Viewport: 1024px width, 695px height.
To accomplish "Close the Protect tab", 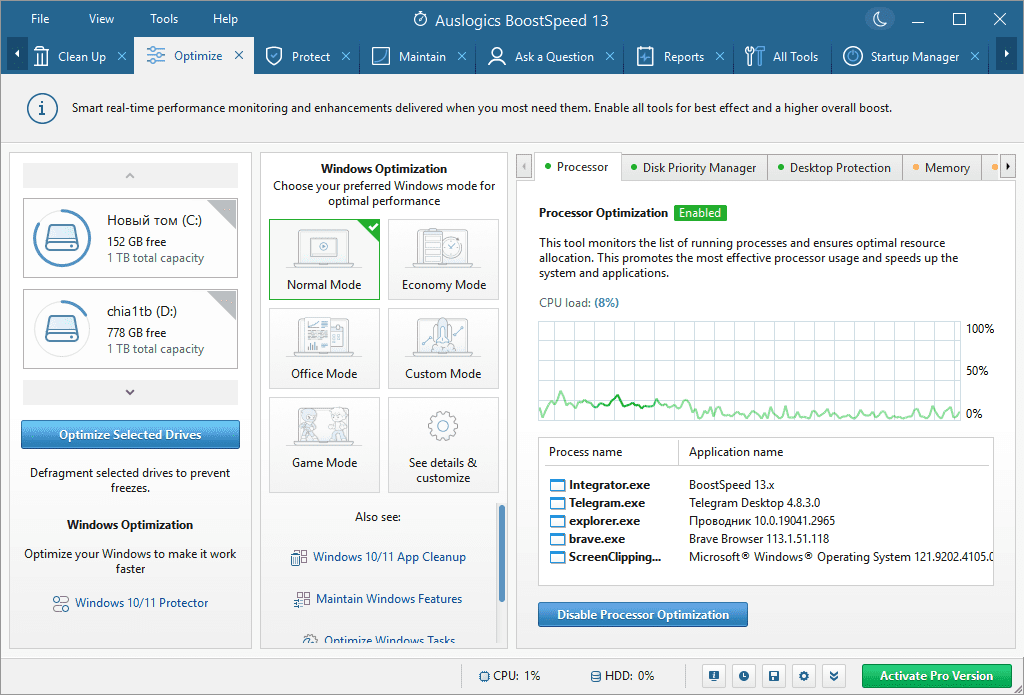I will [346, 57].
